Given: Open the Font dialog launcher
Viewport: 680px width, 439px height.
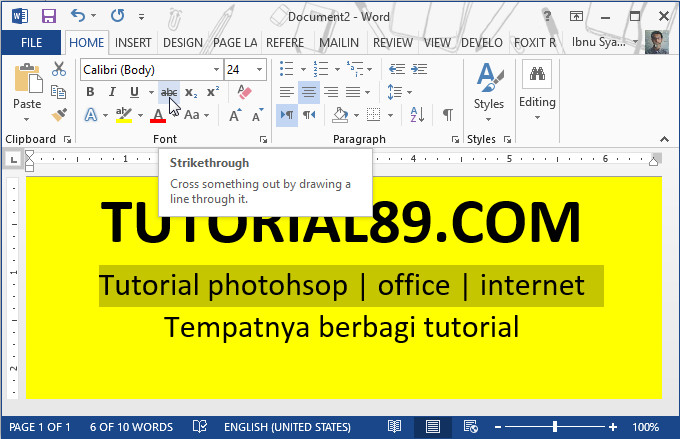Looking at the screenshot, I should click(x=263, y=139).
